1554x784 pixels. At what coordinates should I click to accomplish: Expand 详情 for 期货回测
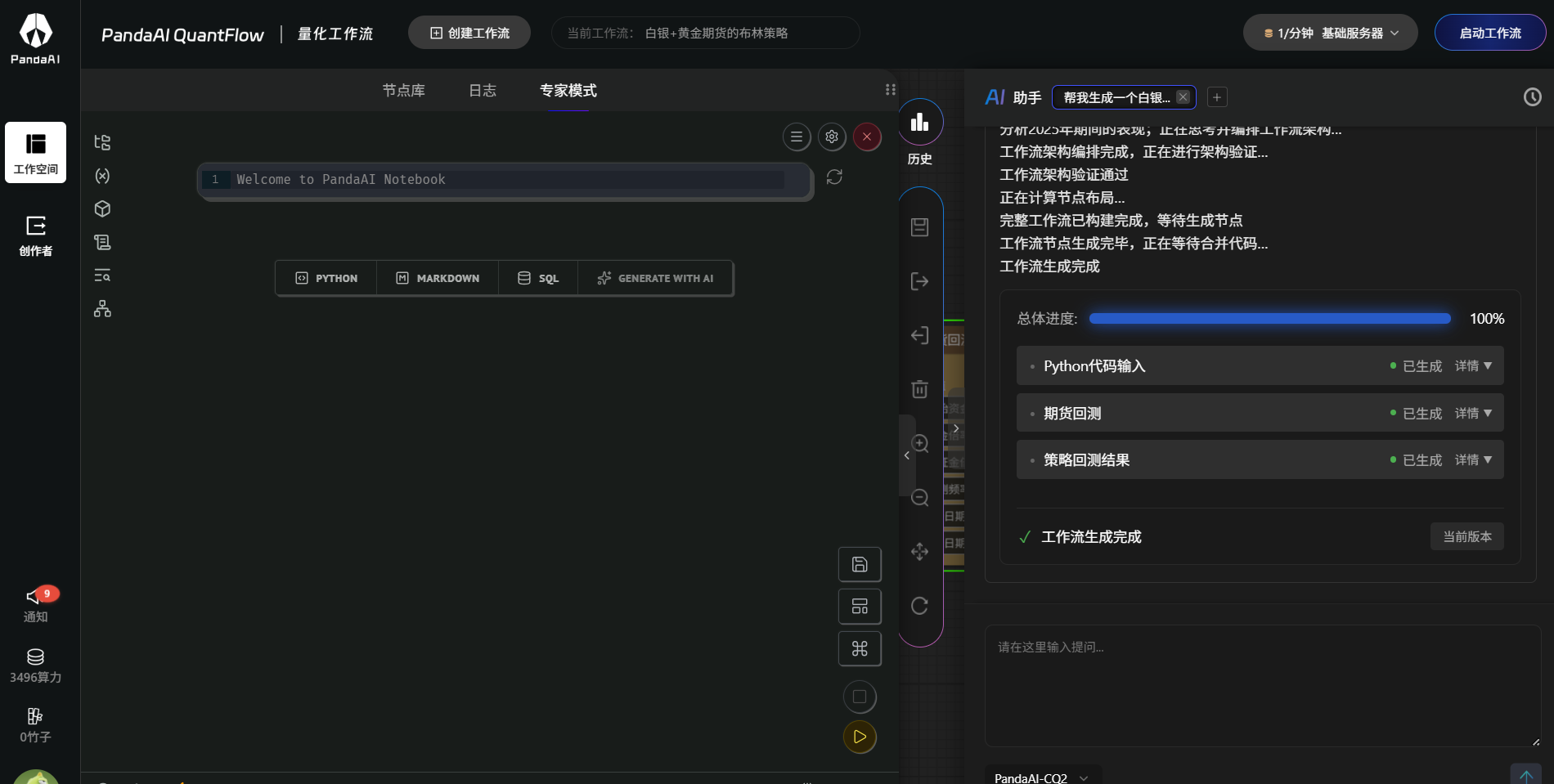tap(1473, 414)
